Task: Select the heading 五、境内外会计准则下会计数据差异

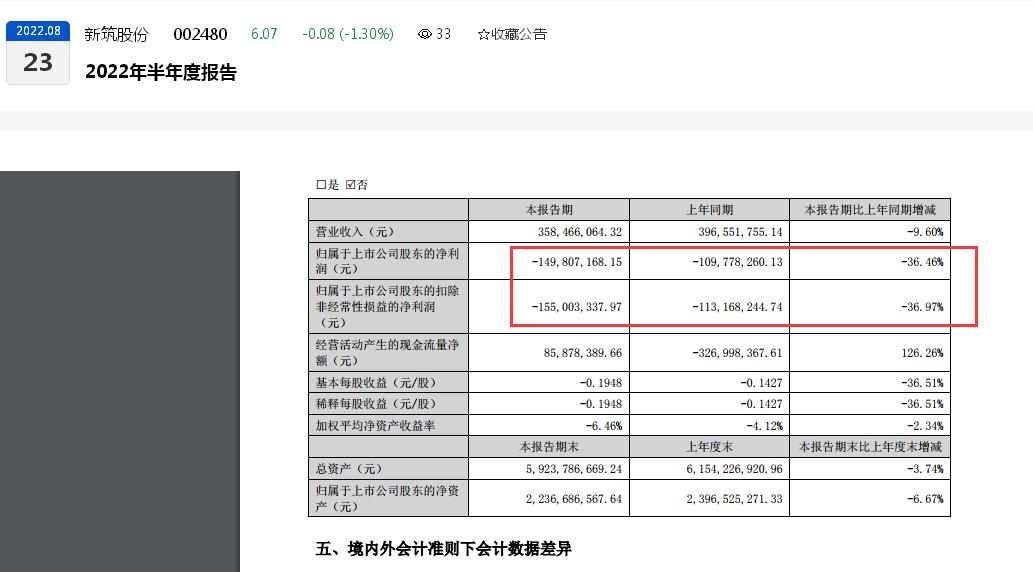Action: 443,548
